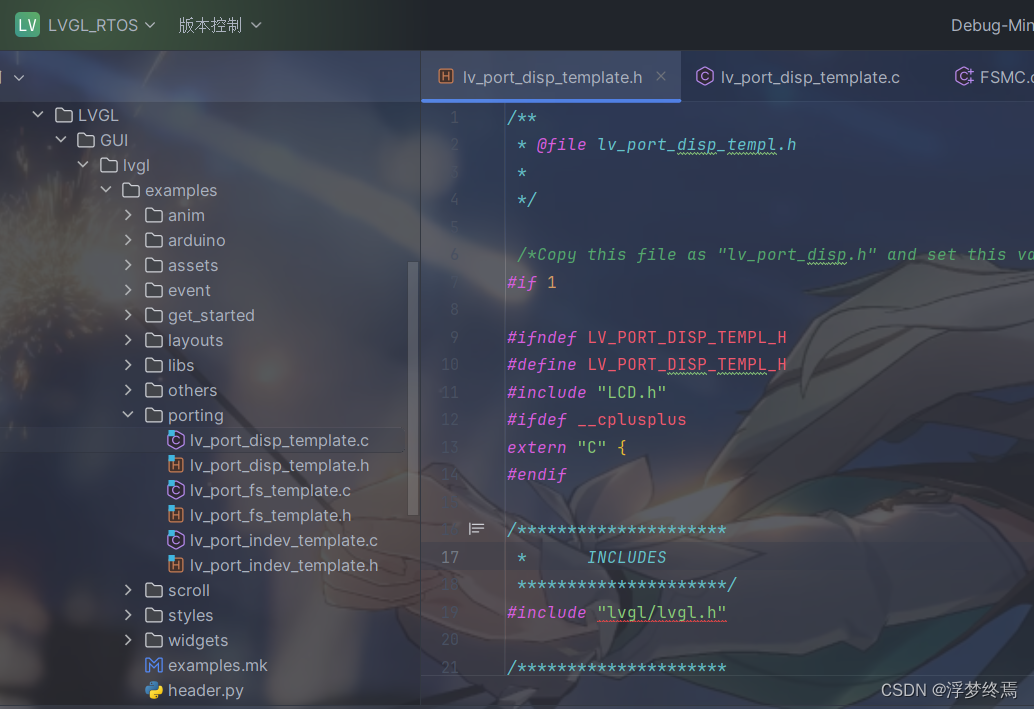Close the lv_port_disp_template.h tab
1034x709 pixels.
tap(660, 75)
